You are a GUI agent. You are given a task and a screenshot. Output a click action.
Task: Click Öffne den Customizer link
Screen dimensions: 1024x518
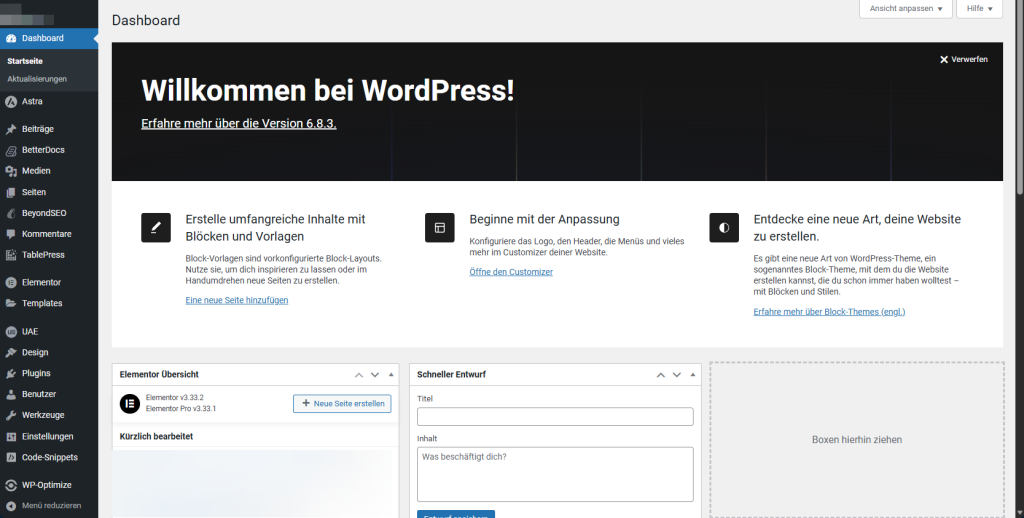pos(511,272)
